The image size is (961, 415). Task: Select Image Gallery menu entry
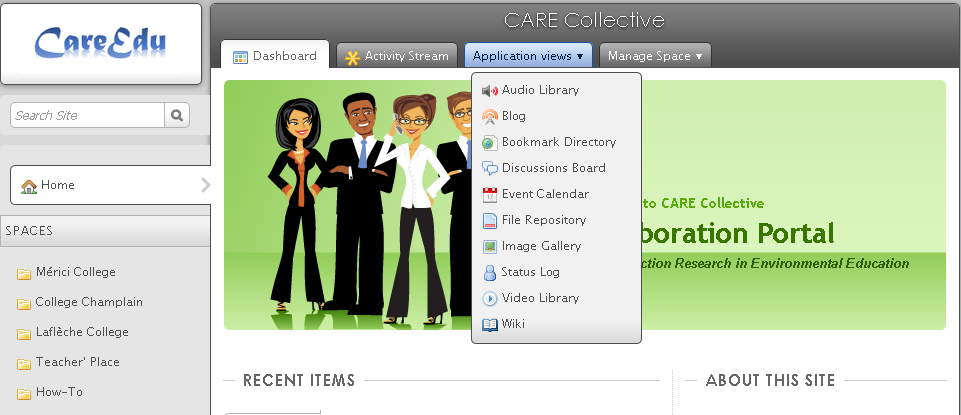pyautogui.click(x=556, y=246)
